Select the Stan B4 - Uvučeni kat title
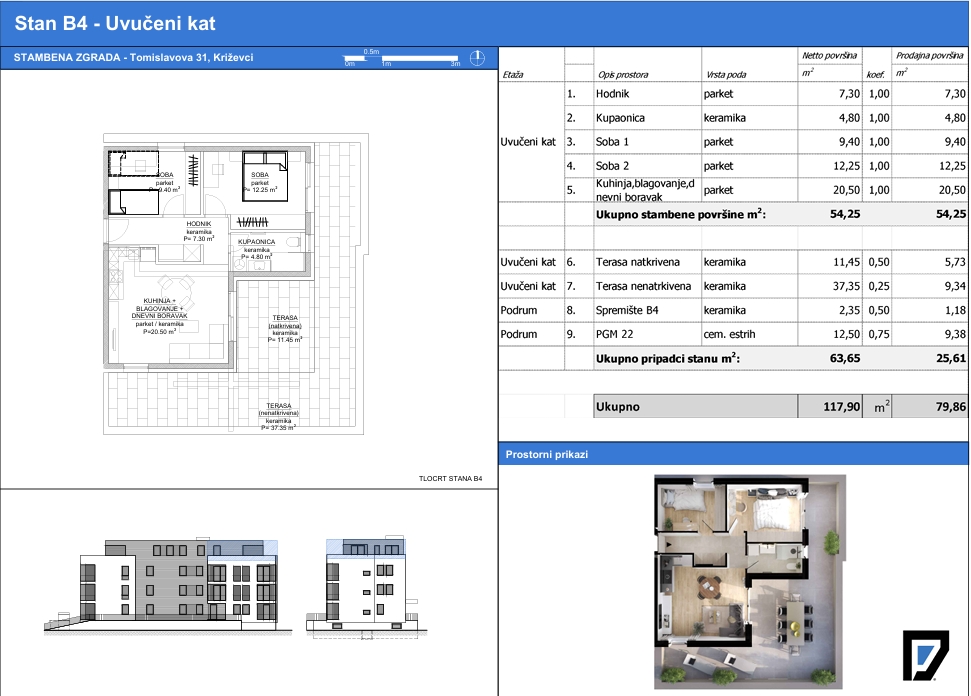 (x=115, y=24)
